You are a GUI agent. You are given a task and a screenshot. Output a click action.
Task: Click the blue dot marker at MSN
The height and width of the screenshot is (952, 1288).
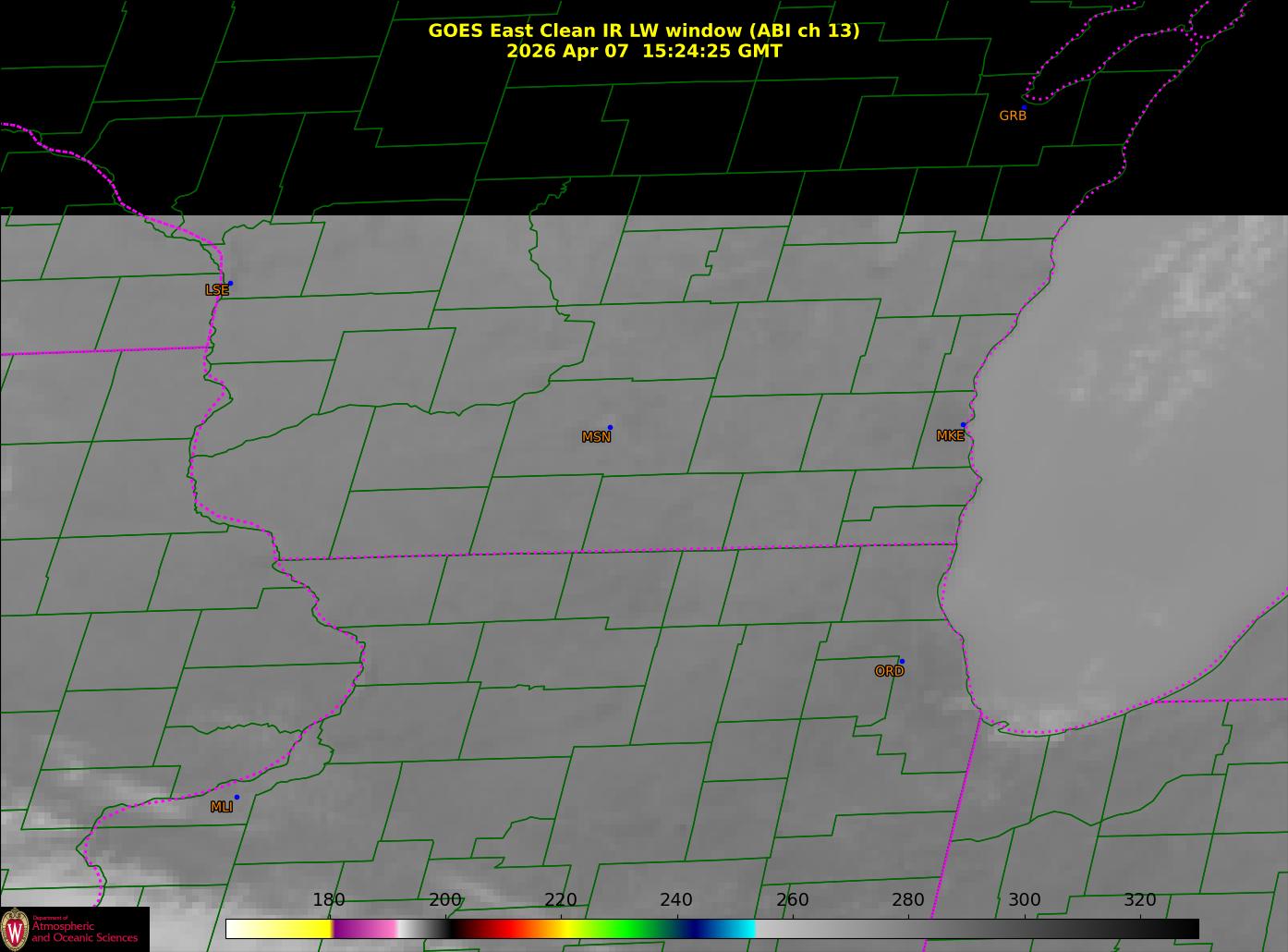(610, 427)
